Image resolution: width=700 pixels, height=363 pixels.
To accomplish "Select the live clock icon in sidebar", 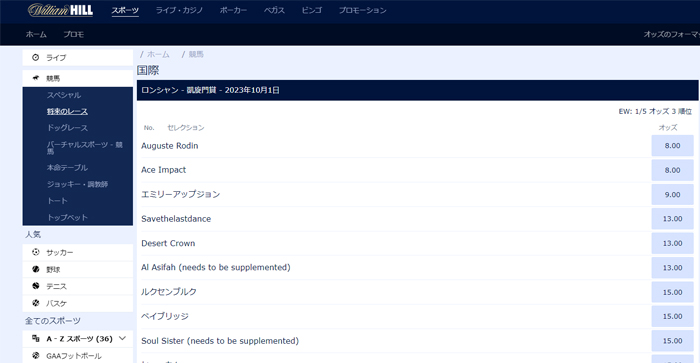I will (36, 57).
